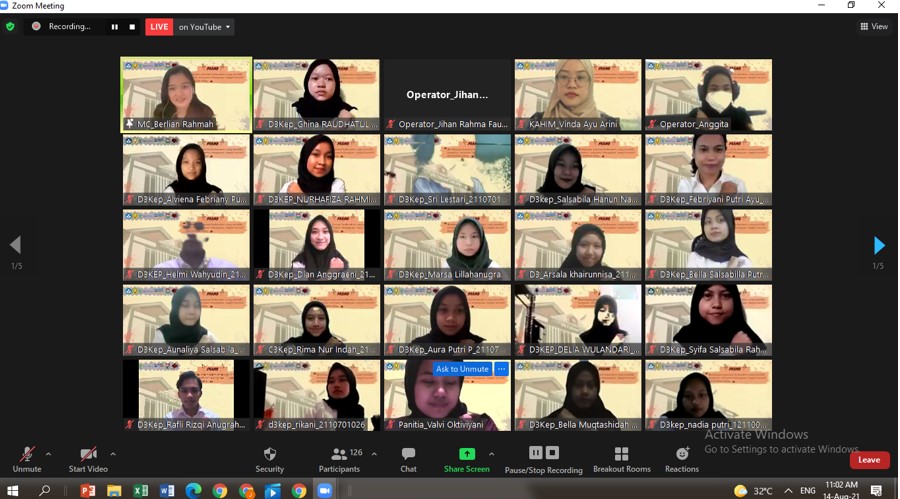This screenshot has width=900, height=499.
Task: Open the Windows notification center
Action: tap(876, 490)
